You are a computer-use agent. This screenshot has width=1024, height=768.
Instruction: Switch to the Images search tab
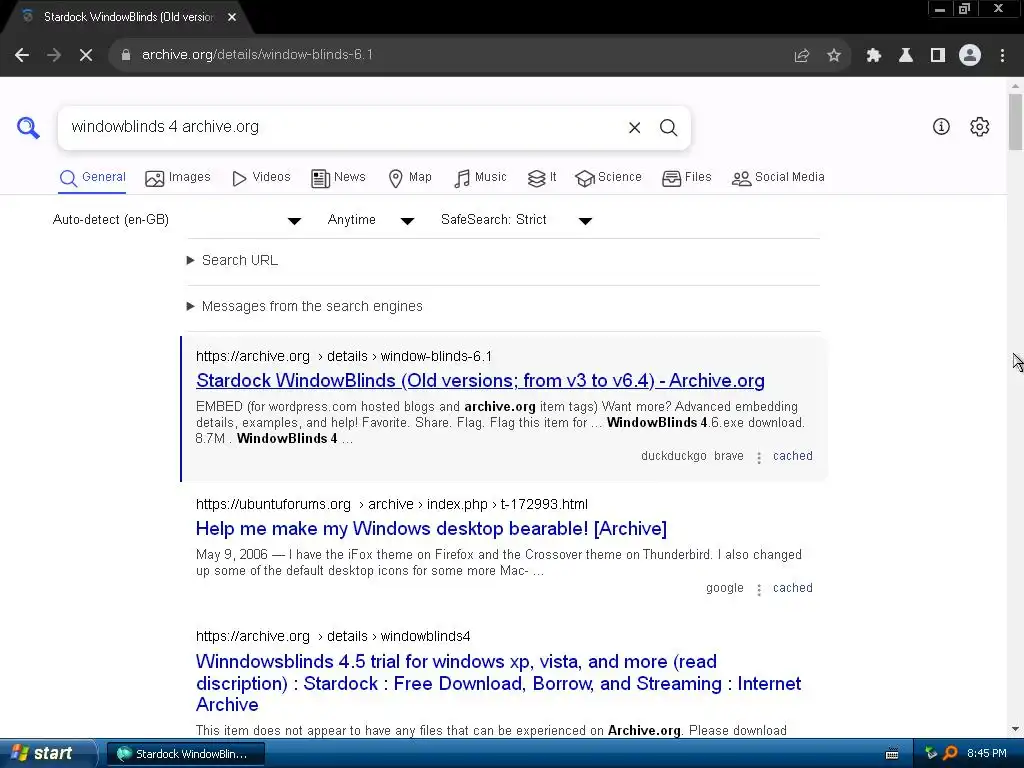pos(178,178)
